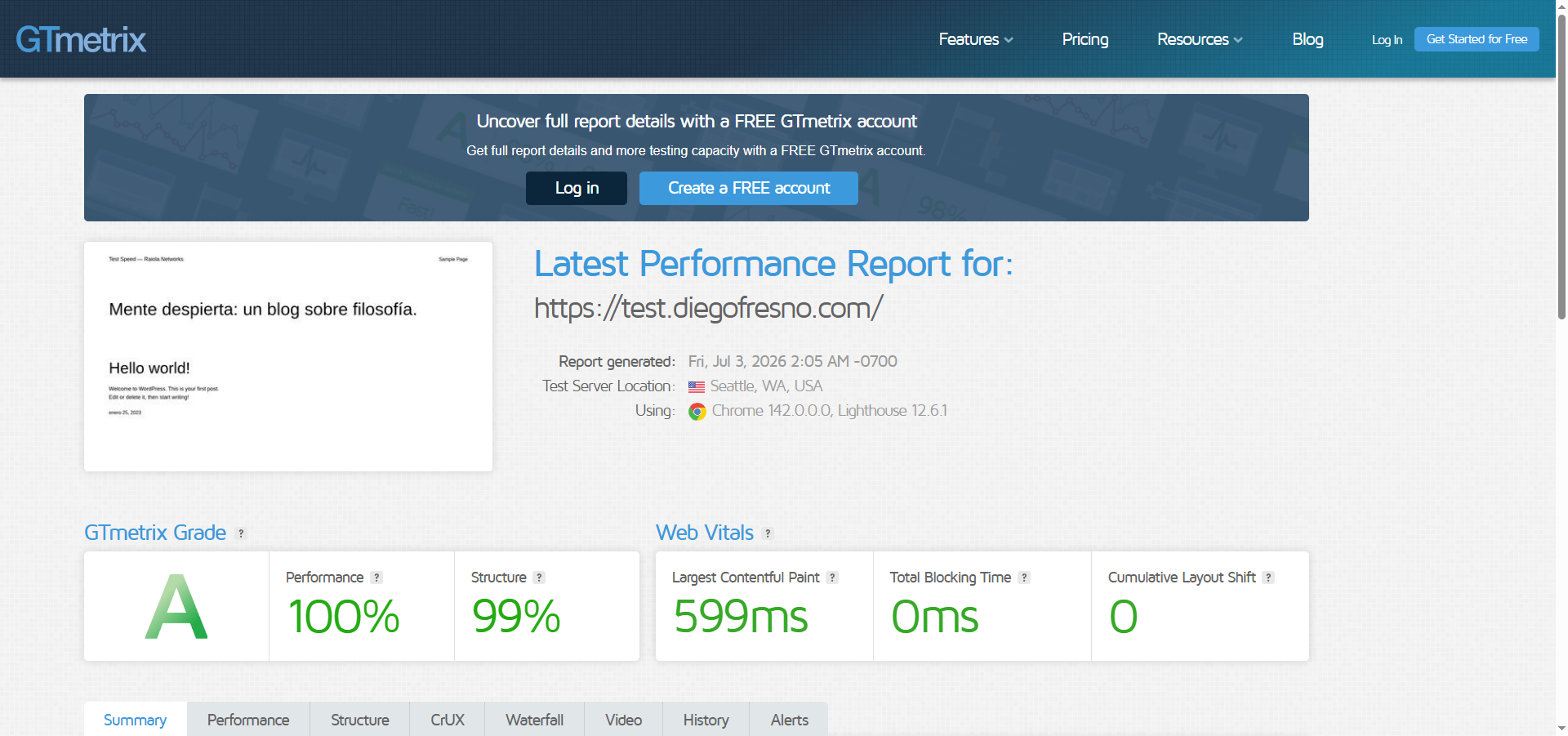Open the page screenshot thumbnail

point(288,356)
